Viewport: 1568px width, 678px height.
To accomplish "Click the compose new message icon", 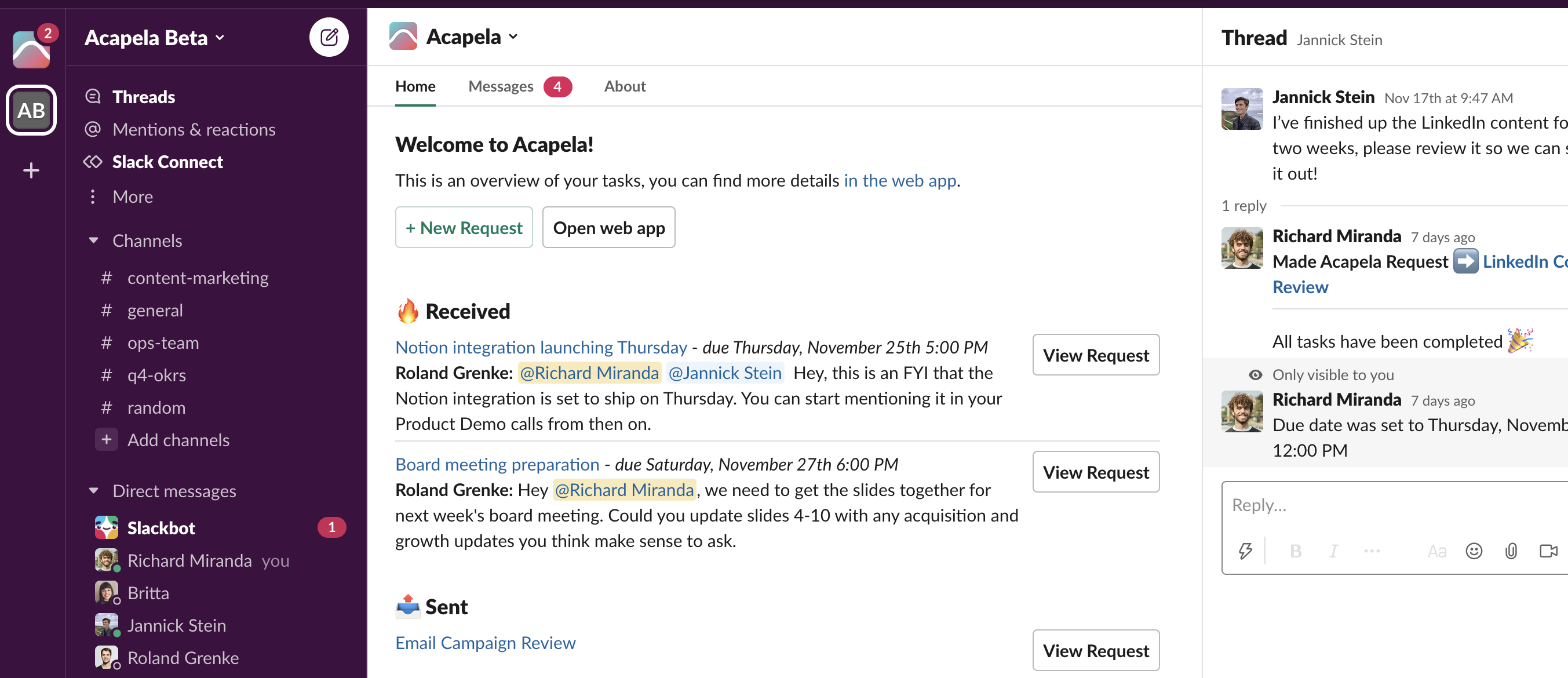I will (x=329, y=37).
